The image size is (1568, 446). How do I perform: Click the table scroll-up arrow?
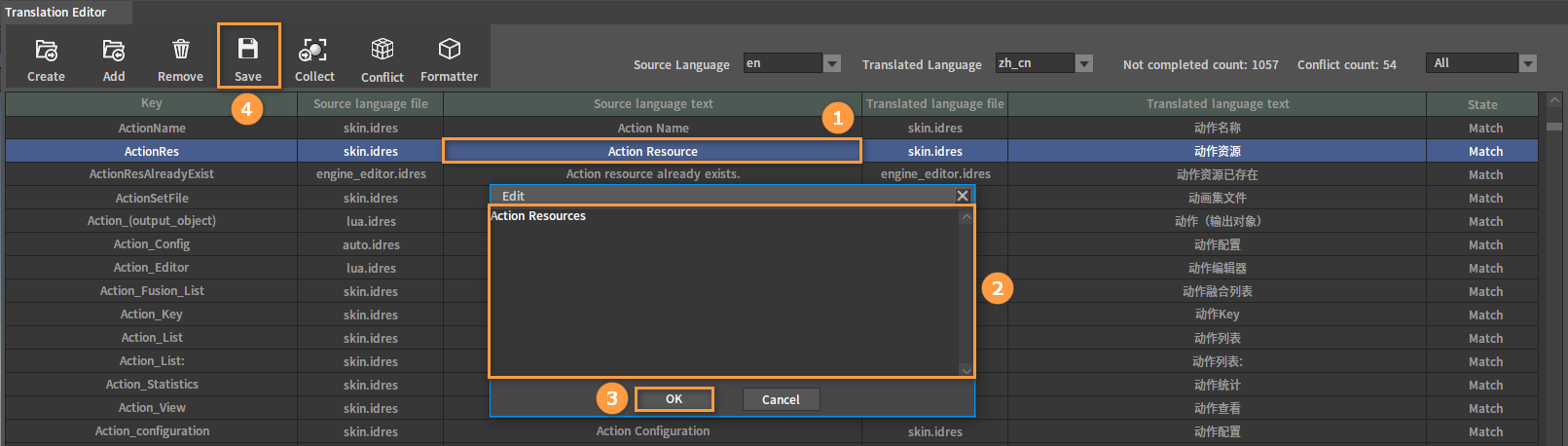click(1553, 100)
